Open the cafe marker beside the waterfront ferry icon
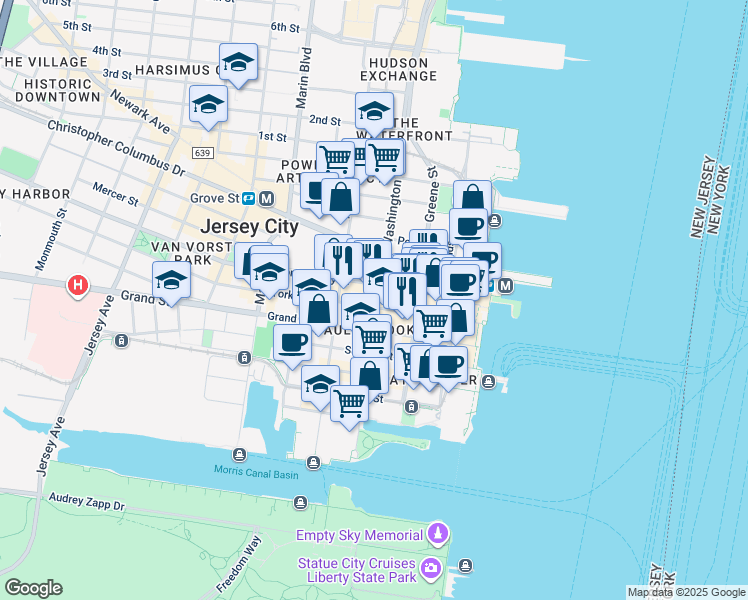Viewport: 748px width, 600px height. tap(468, 225)
